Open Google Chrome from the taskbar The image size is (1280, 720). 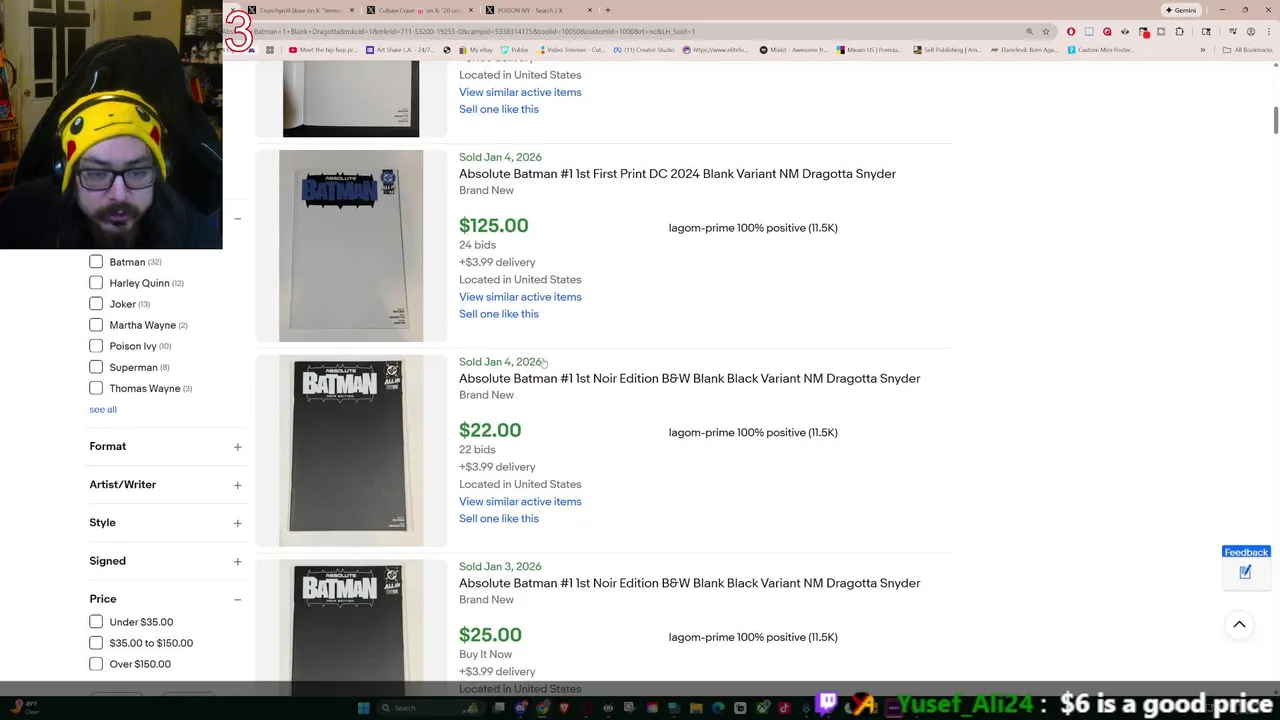point(542,708)
